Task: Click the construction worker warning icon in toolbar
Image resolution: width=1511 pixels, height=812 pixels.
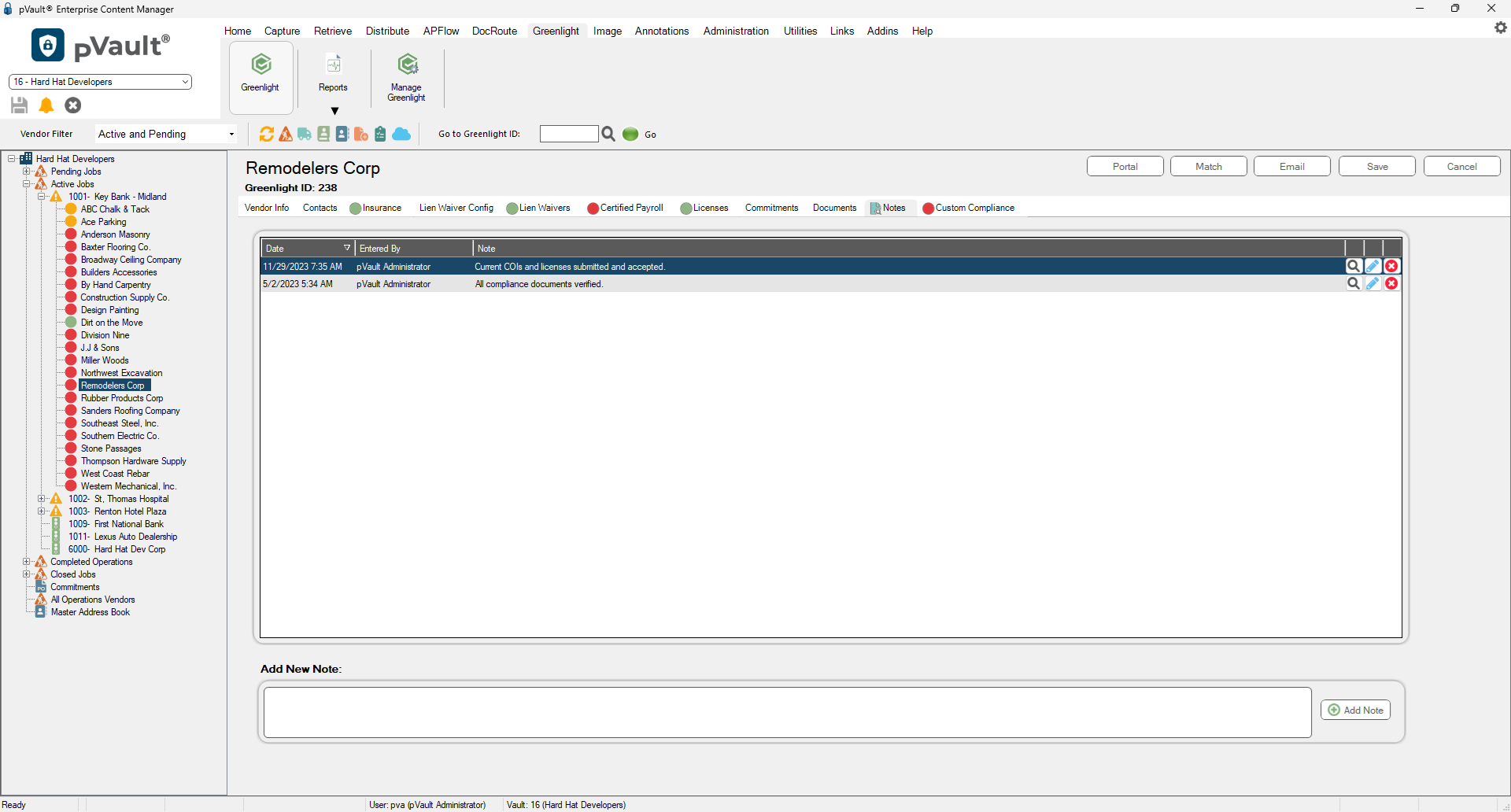Action: tap(286, 135)
